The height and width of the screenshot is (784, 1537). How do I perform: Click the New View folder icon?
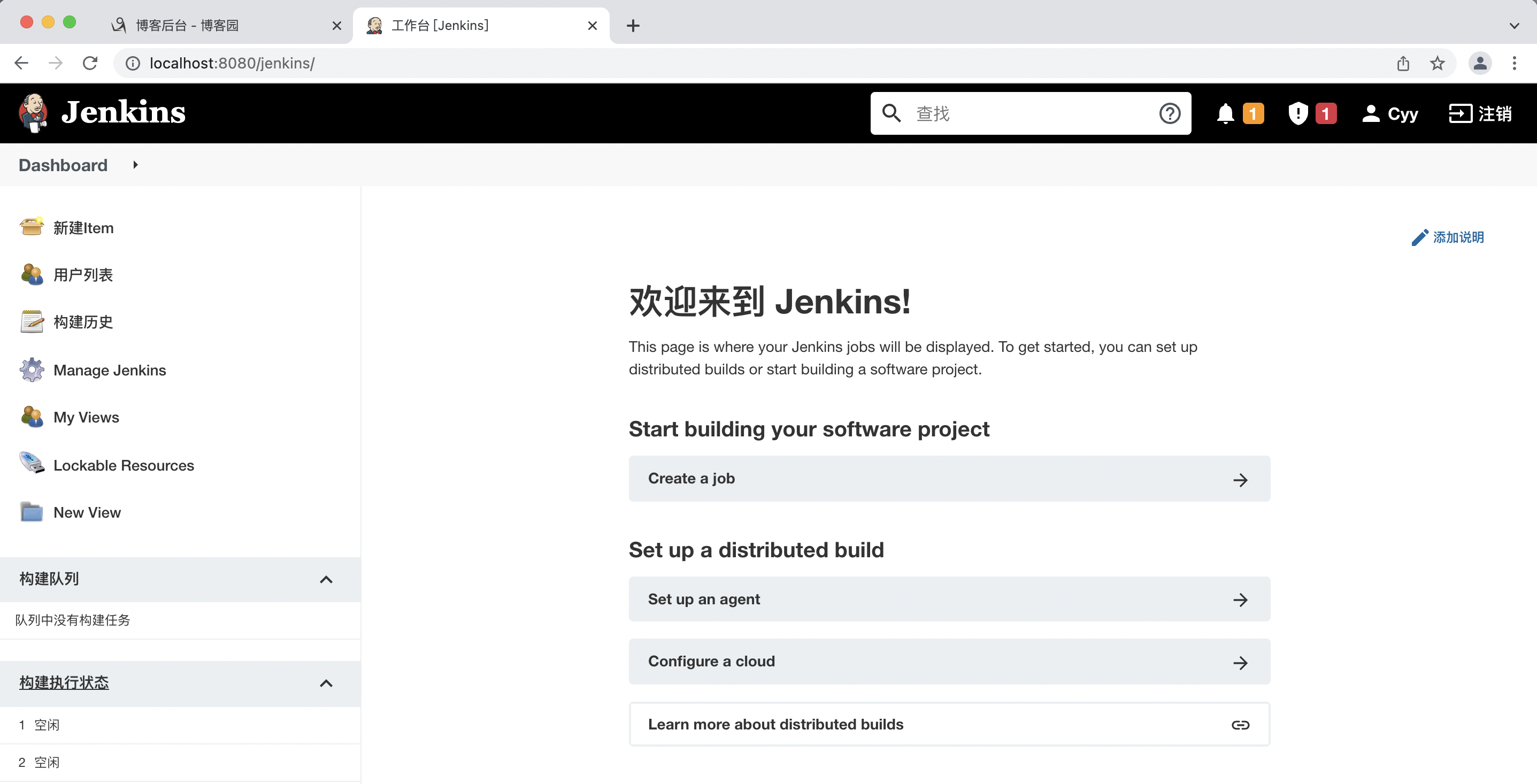point(32,512)
